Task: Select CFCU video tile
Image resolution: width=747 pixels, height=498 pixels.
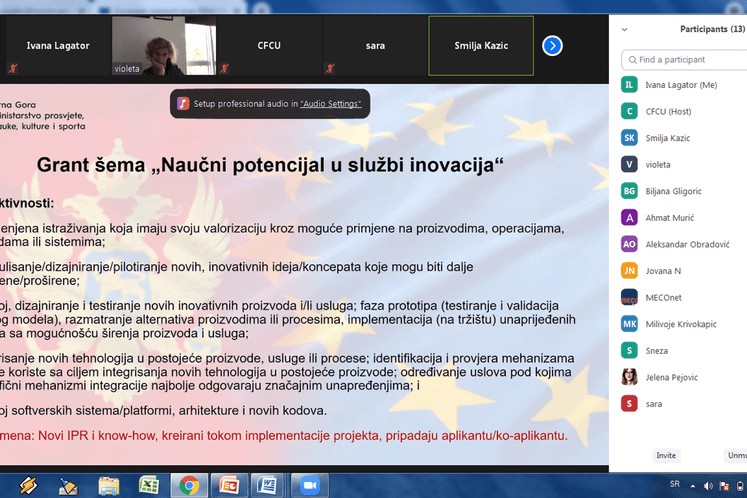Action: tap(269, 46)
